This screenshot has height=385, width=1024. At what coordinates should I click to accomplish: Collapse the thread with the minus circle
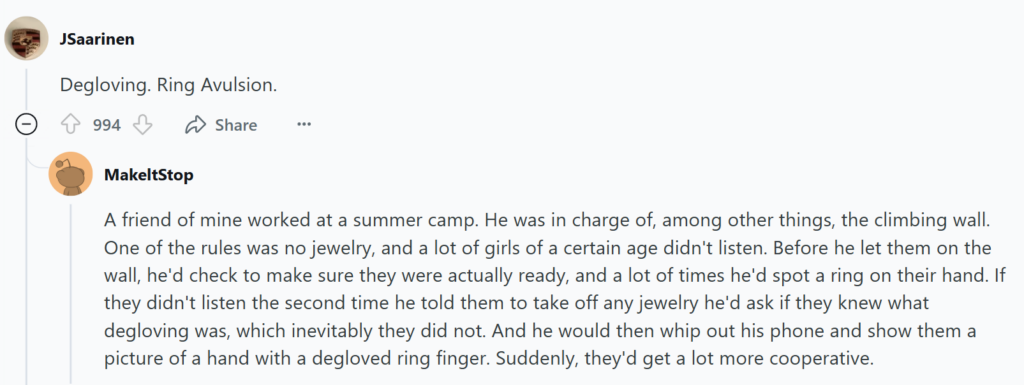26,124
